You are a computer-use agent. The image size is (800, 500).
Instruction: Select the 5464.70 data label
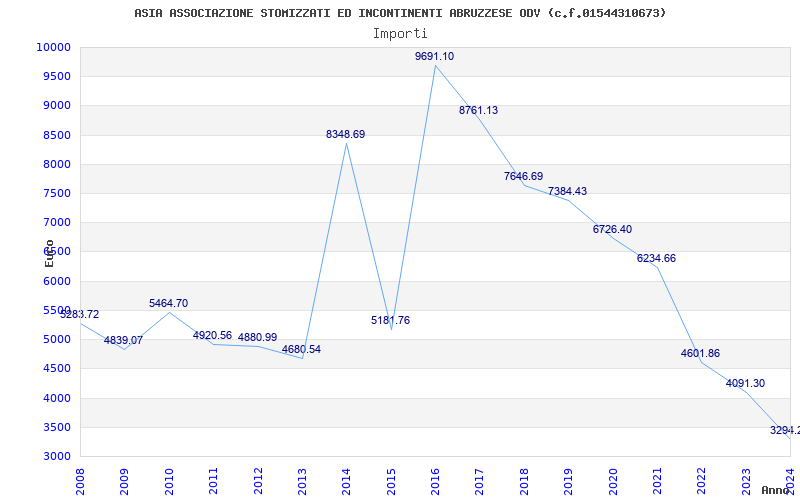point(168,304)
